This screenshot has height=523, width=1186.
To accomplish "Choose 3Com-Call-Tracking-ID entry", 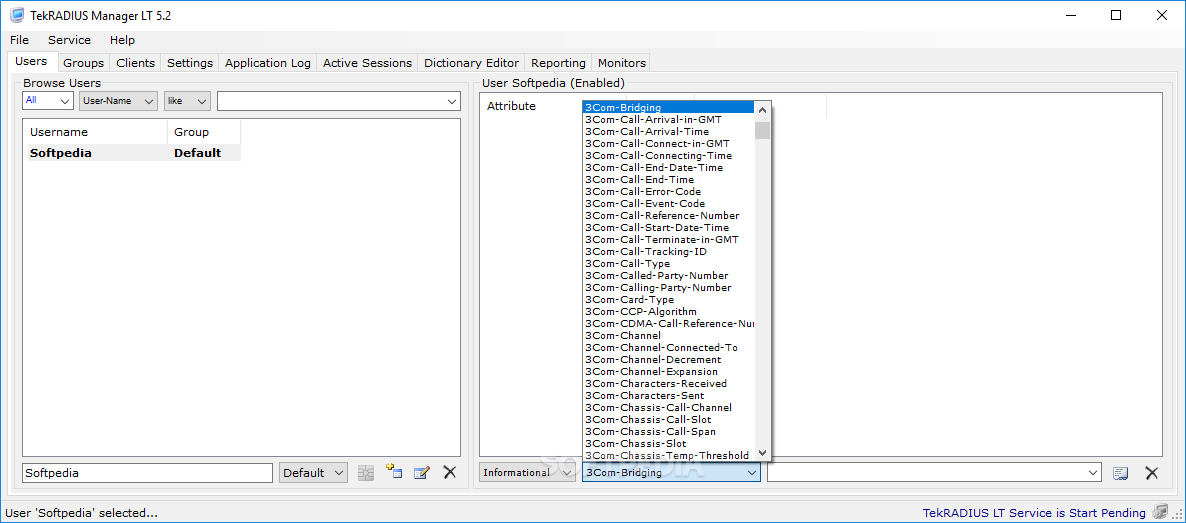I will 669,251.
